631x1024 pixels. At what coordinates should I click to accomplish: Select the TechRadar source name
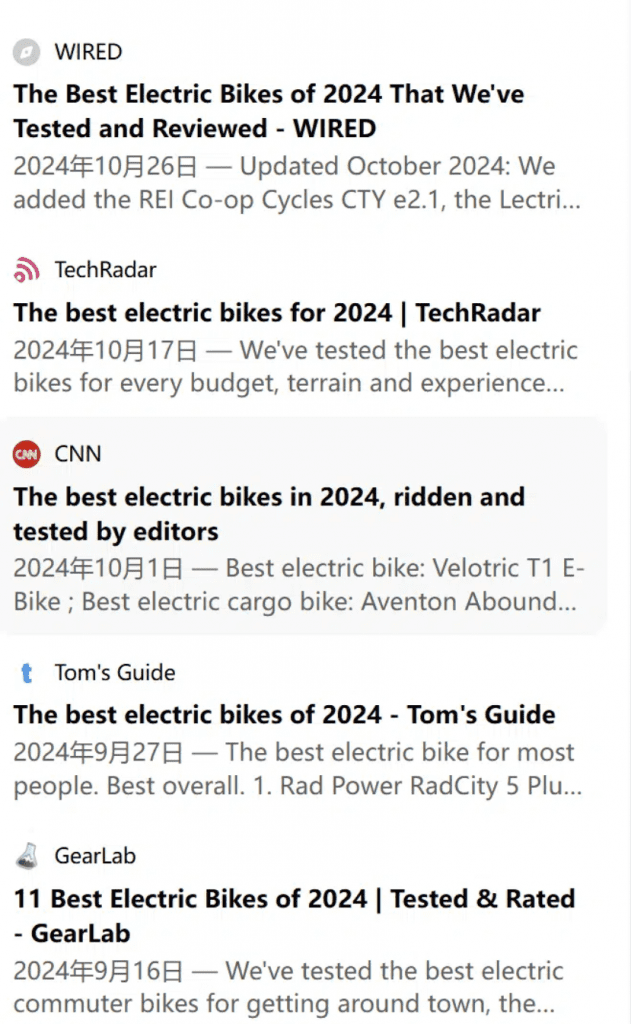(105, 269)
